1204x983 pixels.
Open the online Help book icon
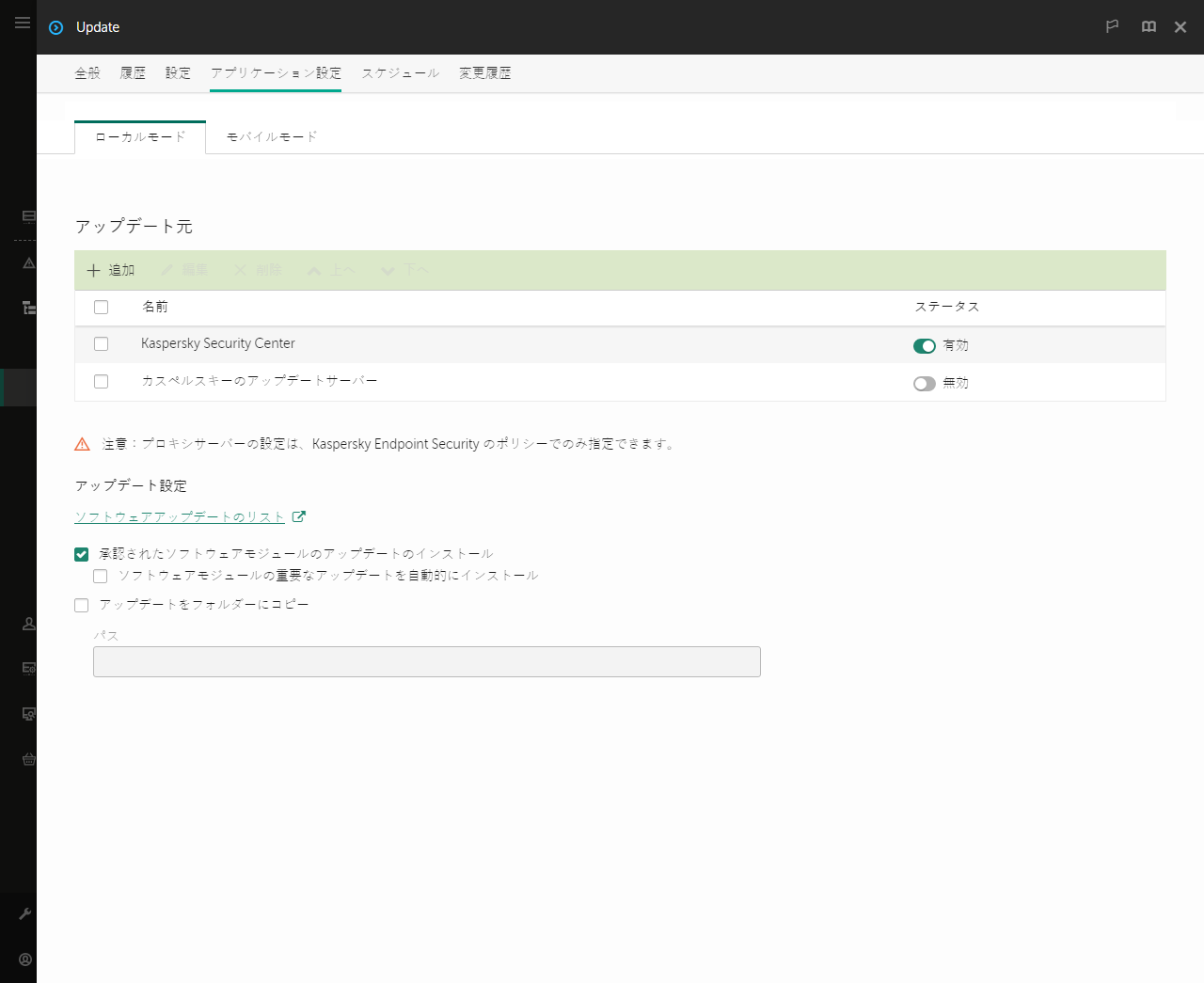1149,26
